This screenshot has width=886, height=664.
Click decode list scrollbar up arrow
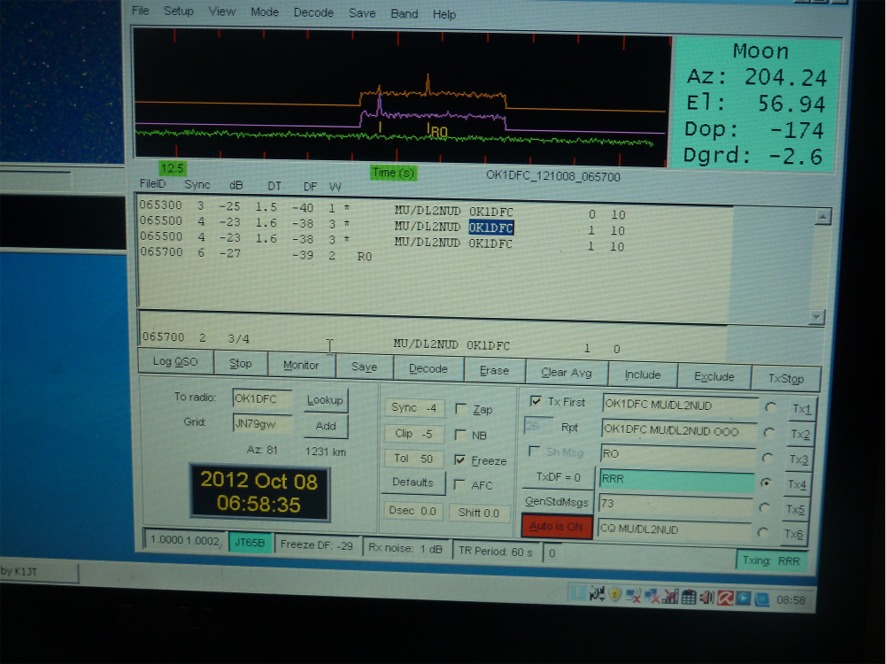823,217
